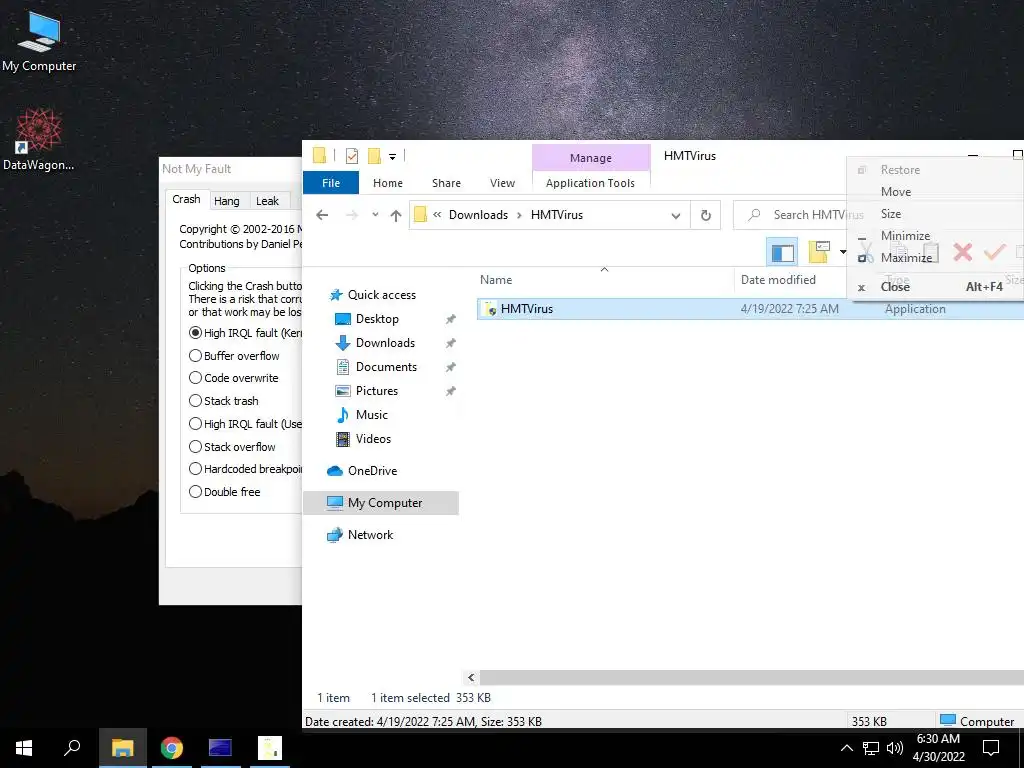Image resolution: width=1024 pixels, height=768 pixels.
Task: Click the Desktop icon in Quick access
Action: coord(342,319)
